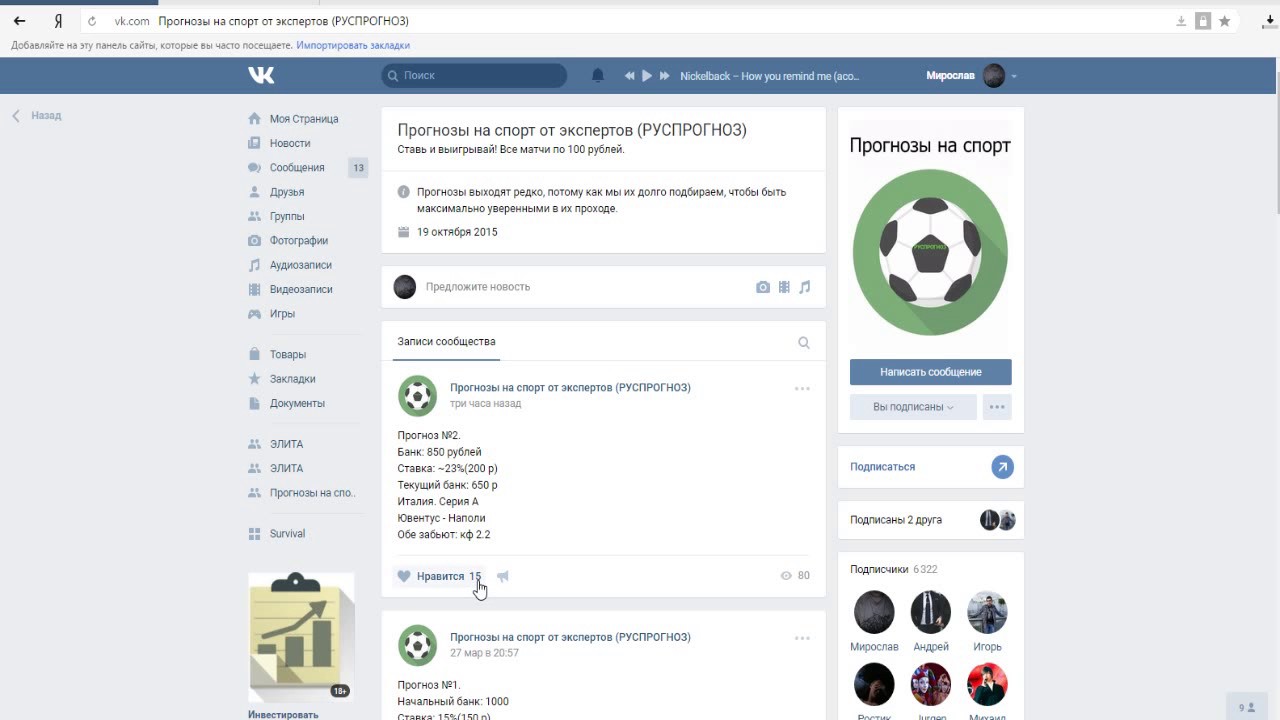Open the notifications bell
The image size is (1280, 720).
tap(598, 76)
